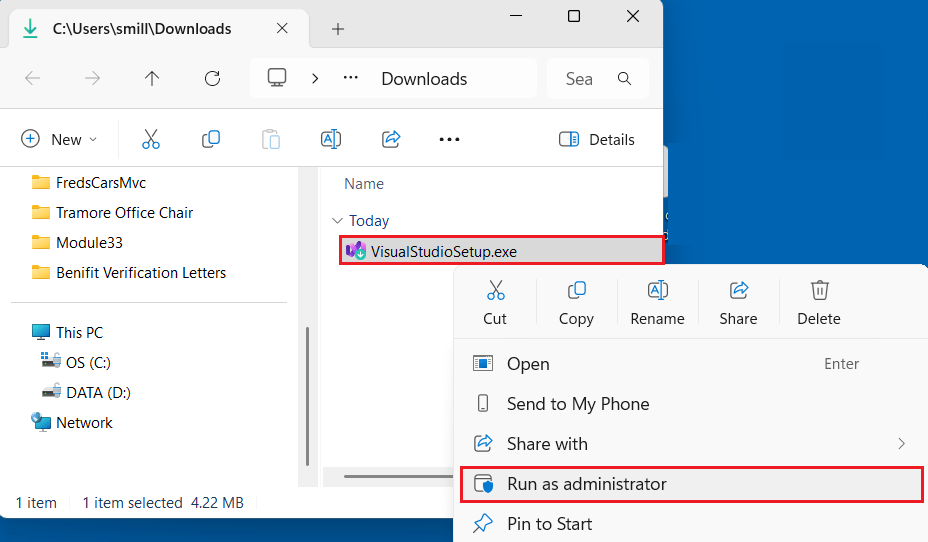The height and width of the screenshot is (542, 928).
Task: Go forward with the right arrow
Action: pos(92,78)
